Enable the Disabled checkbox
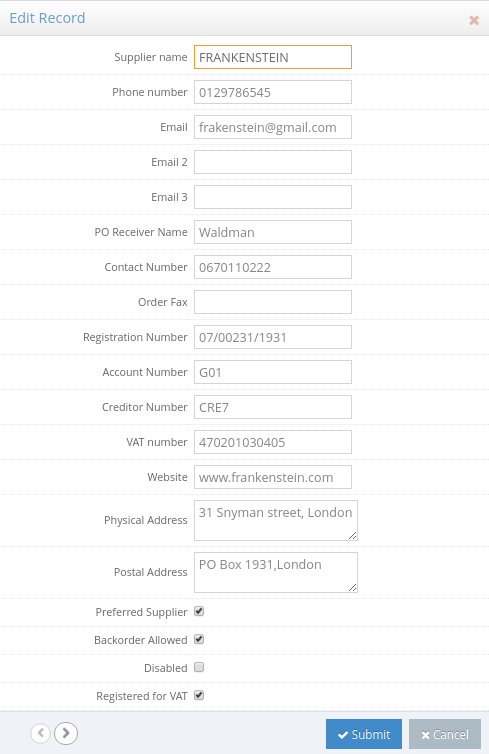 click(199, 667)
